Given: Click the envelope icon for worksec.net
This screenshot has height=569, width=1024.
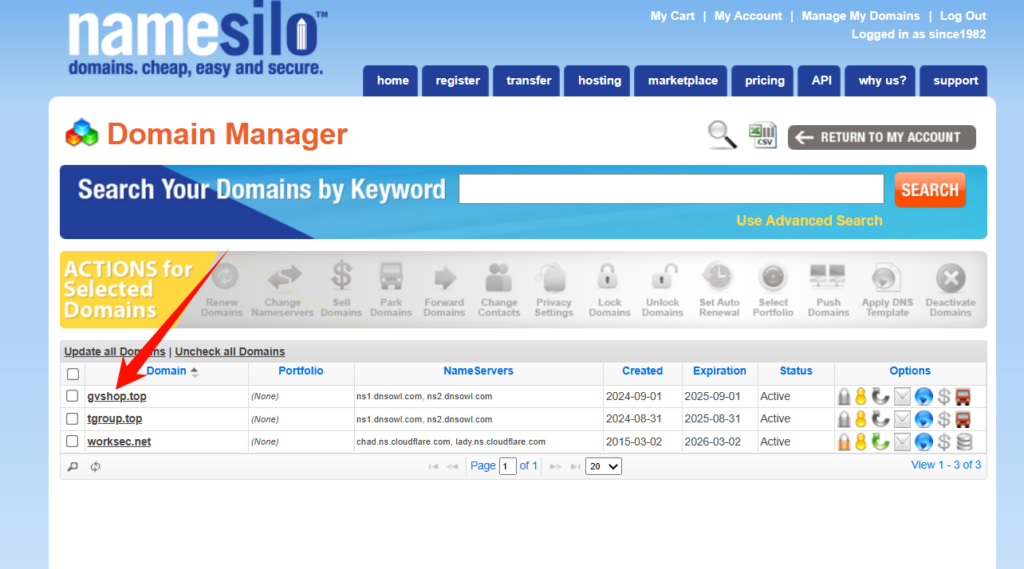Looking at the screenshot, I should click(902, 442).
